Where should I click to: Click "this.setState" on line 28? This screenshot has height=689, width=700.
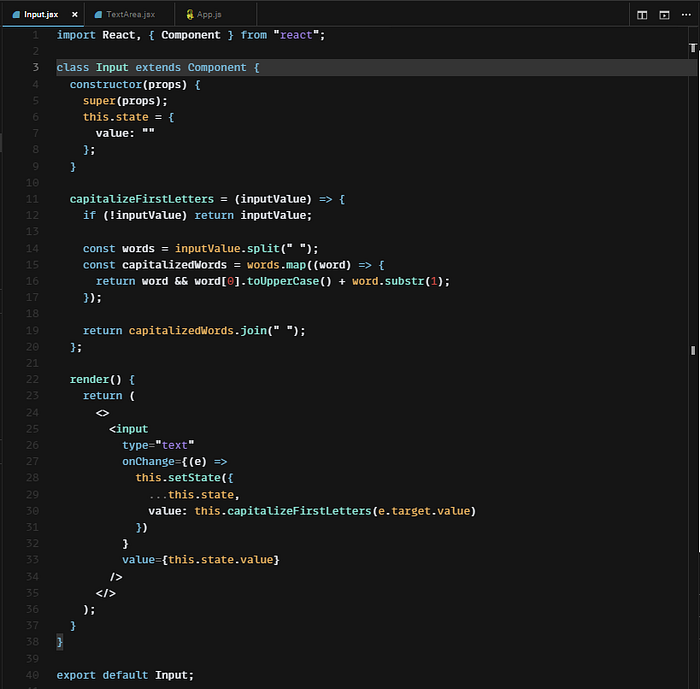coord(178,478)
